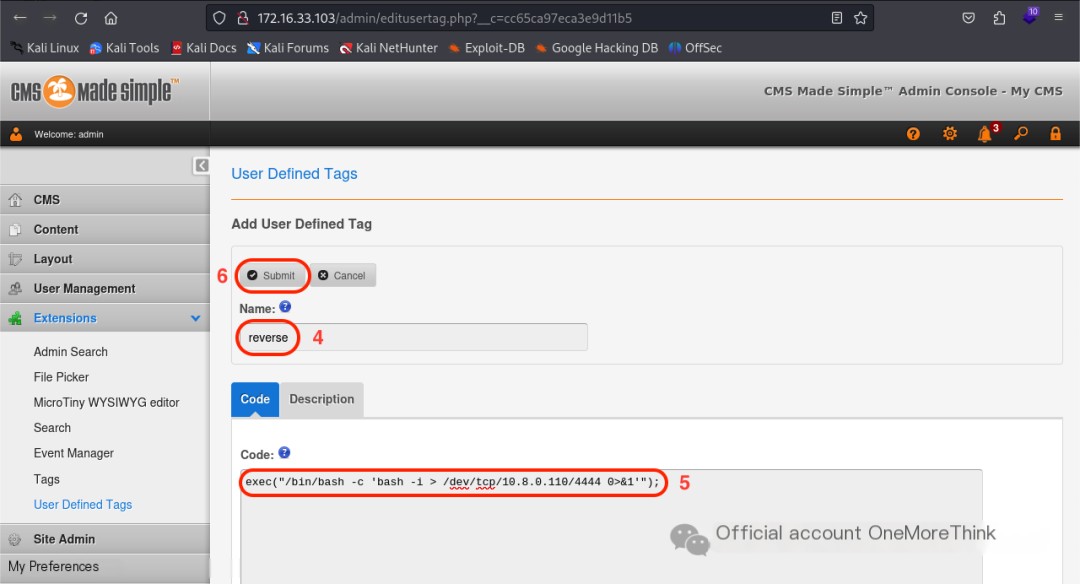This screenshot has width=1080, height=584.
Task: Reload the current page
Action: pos(81,18)
